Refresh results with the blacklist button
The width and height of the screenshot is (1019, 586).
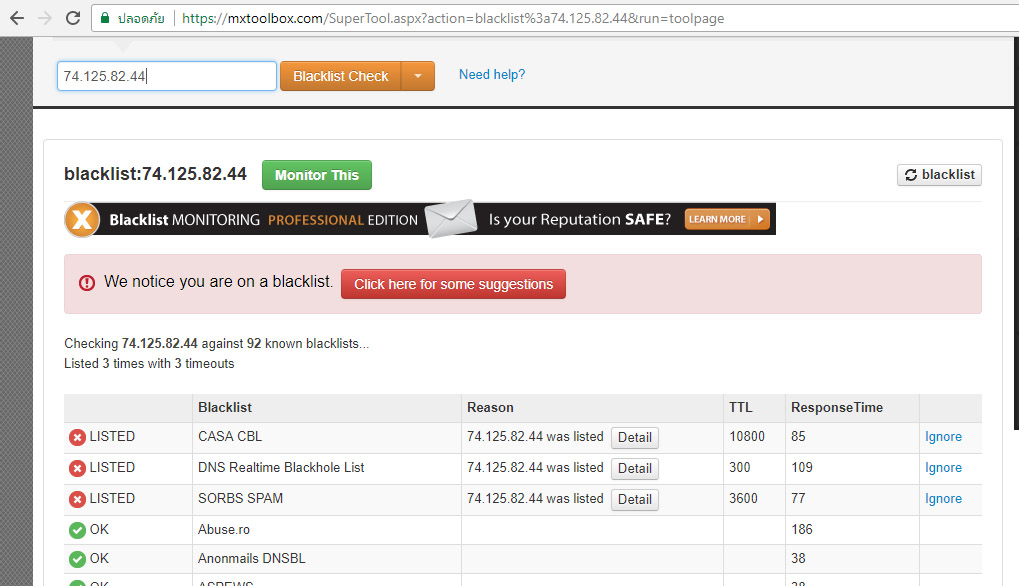click(x=939, y=175)
